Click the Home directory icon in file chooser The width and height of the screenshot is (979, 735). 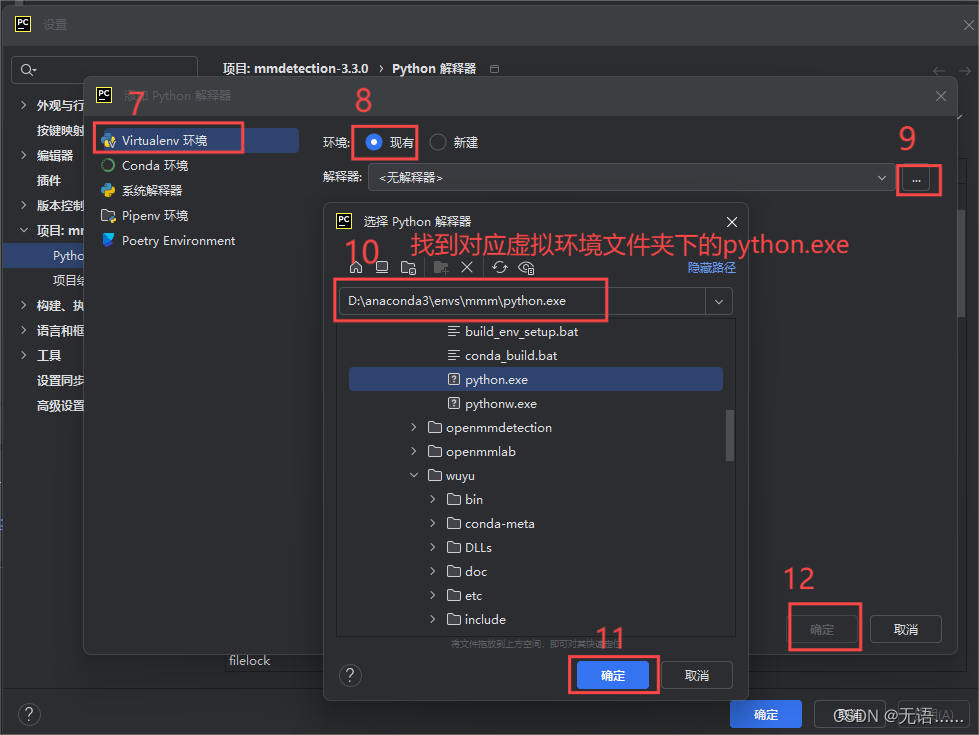356,267
